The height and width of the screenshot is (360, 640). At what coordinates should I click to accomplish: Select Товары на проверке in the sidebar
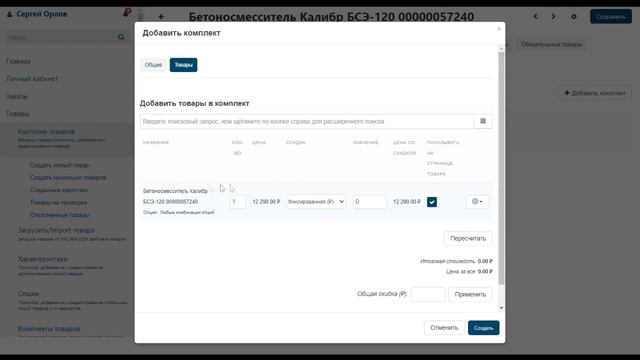point(58,202)
